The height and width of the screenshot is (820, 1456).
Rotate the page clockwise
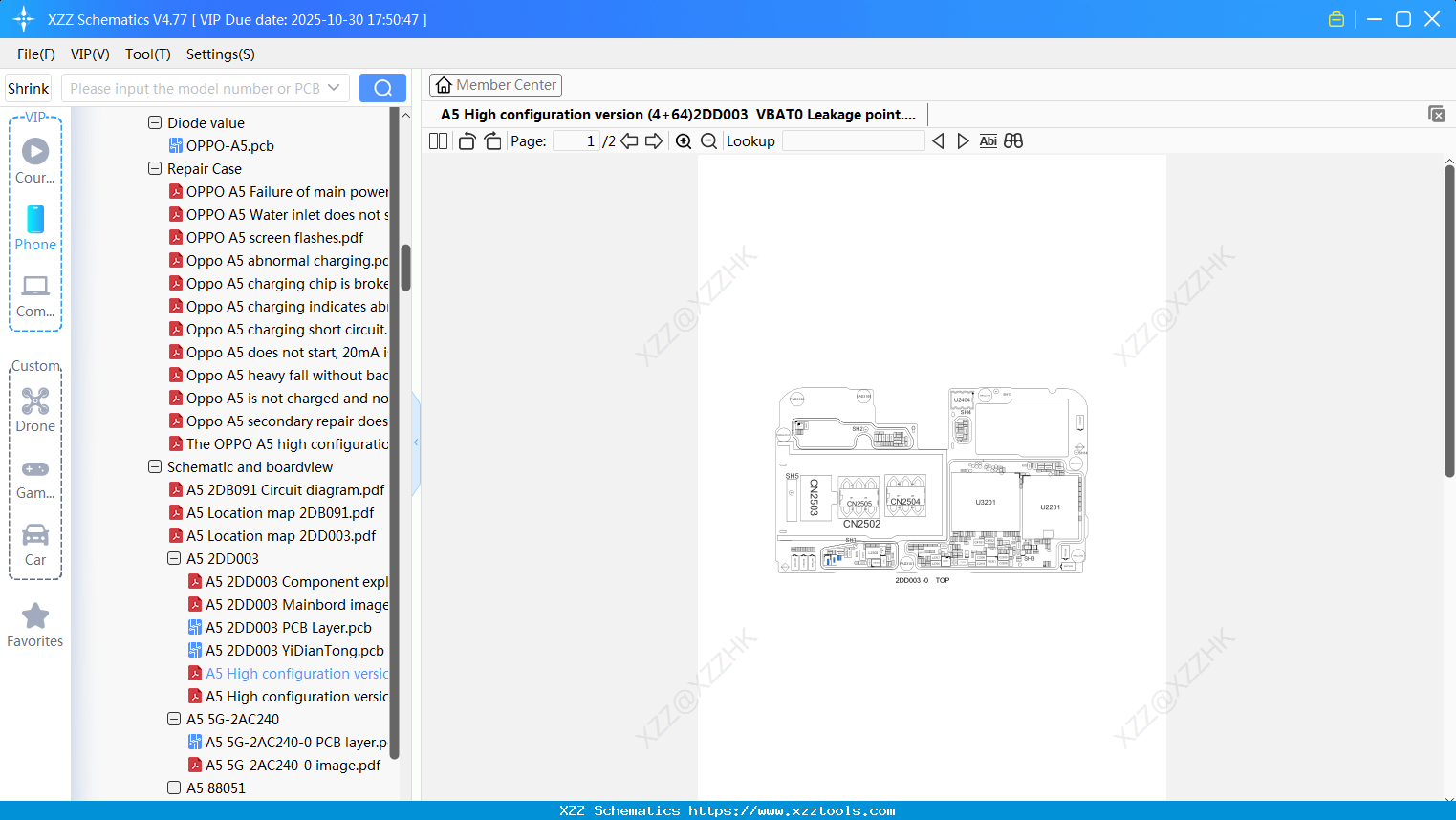point(492,141)
